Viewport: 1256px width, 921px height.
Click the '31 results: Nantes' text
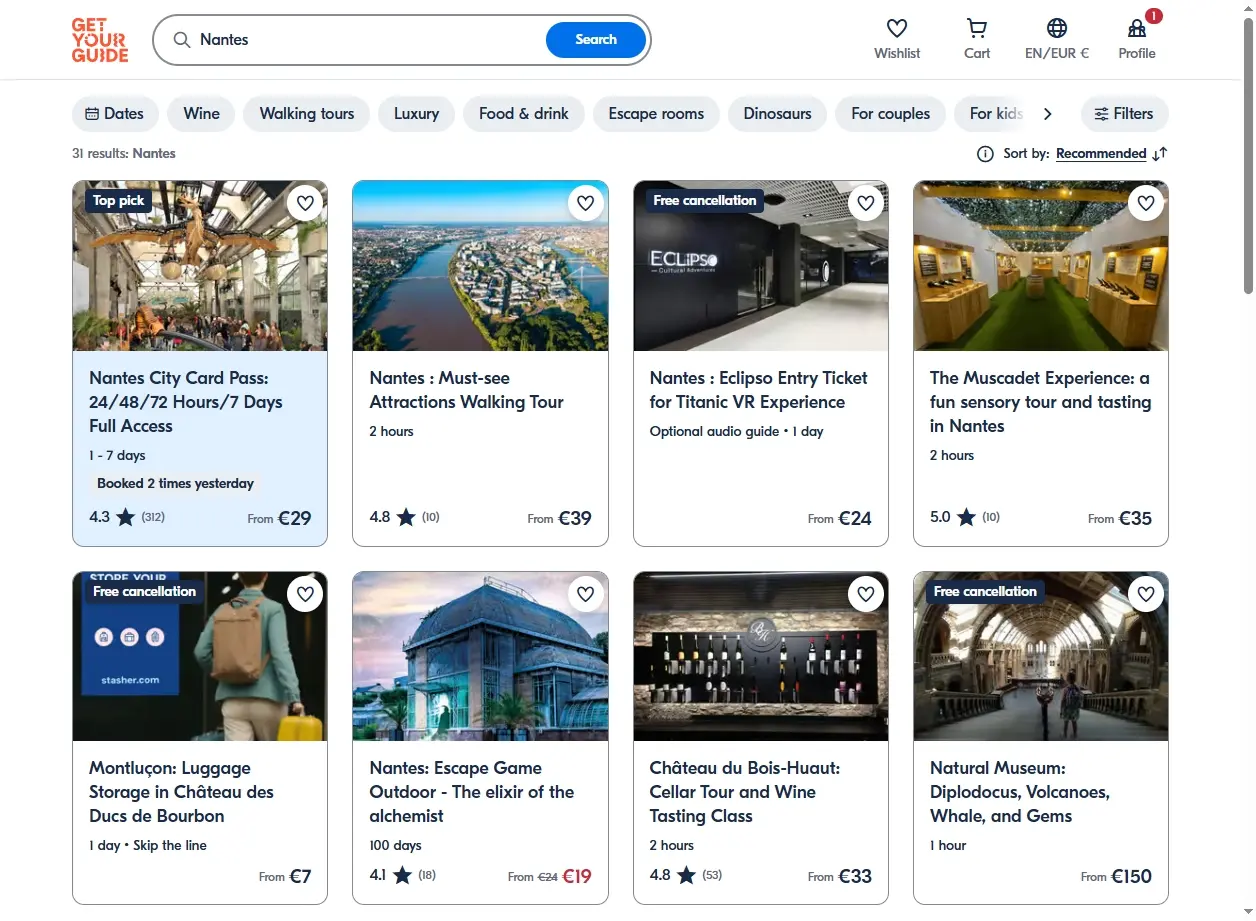point(124,154)
